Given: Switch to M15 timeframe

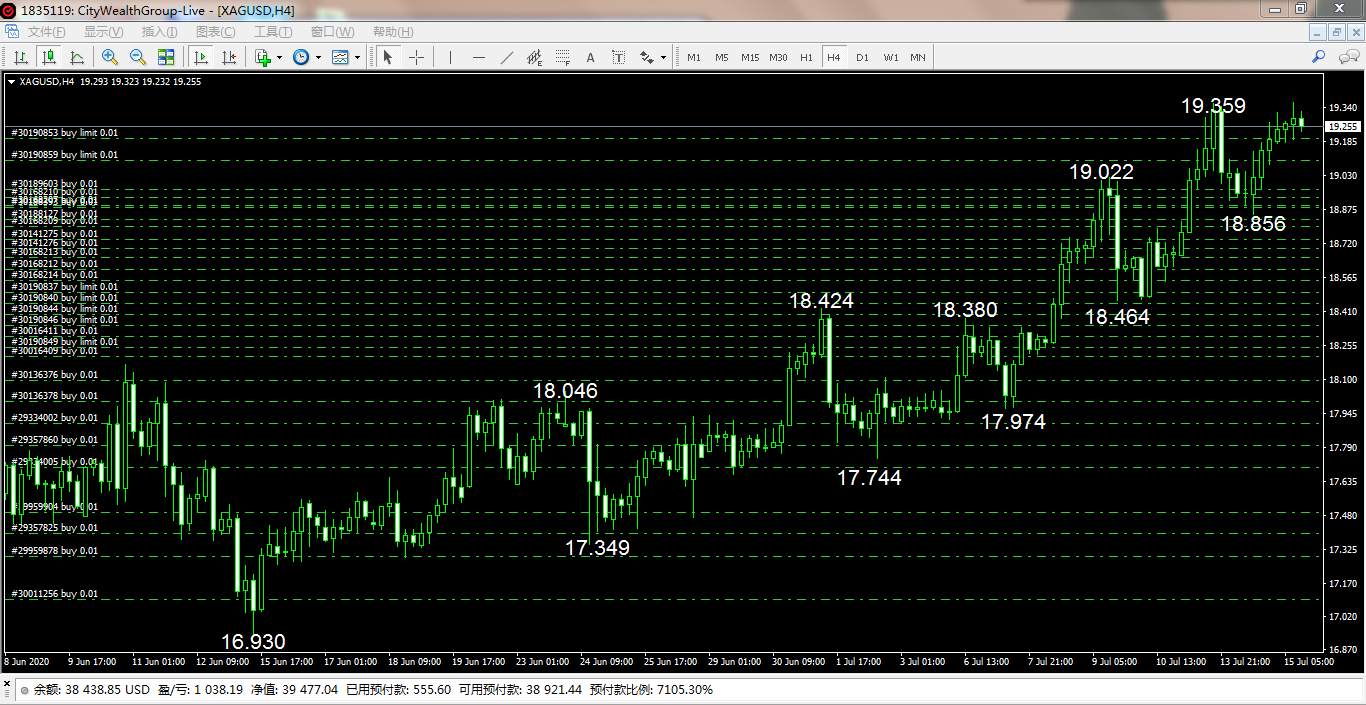Looking at the screenshot, I should point(750,57).
